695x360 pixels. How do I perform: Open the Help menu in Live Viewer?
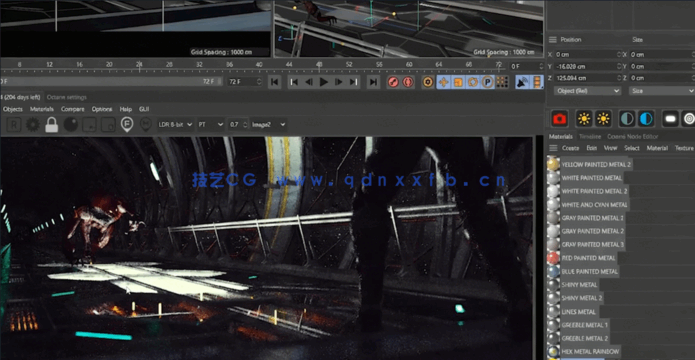pyautogui.click(x=126, y=109)
